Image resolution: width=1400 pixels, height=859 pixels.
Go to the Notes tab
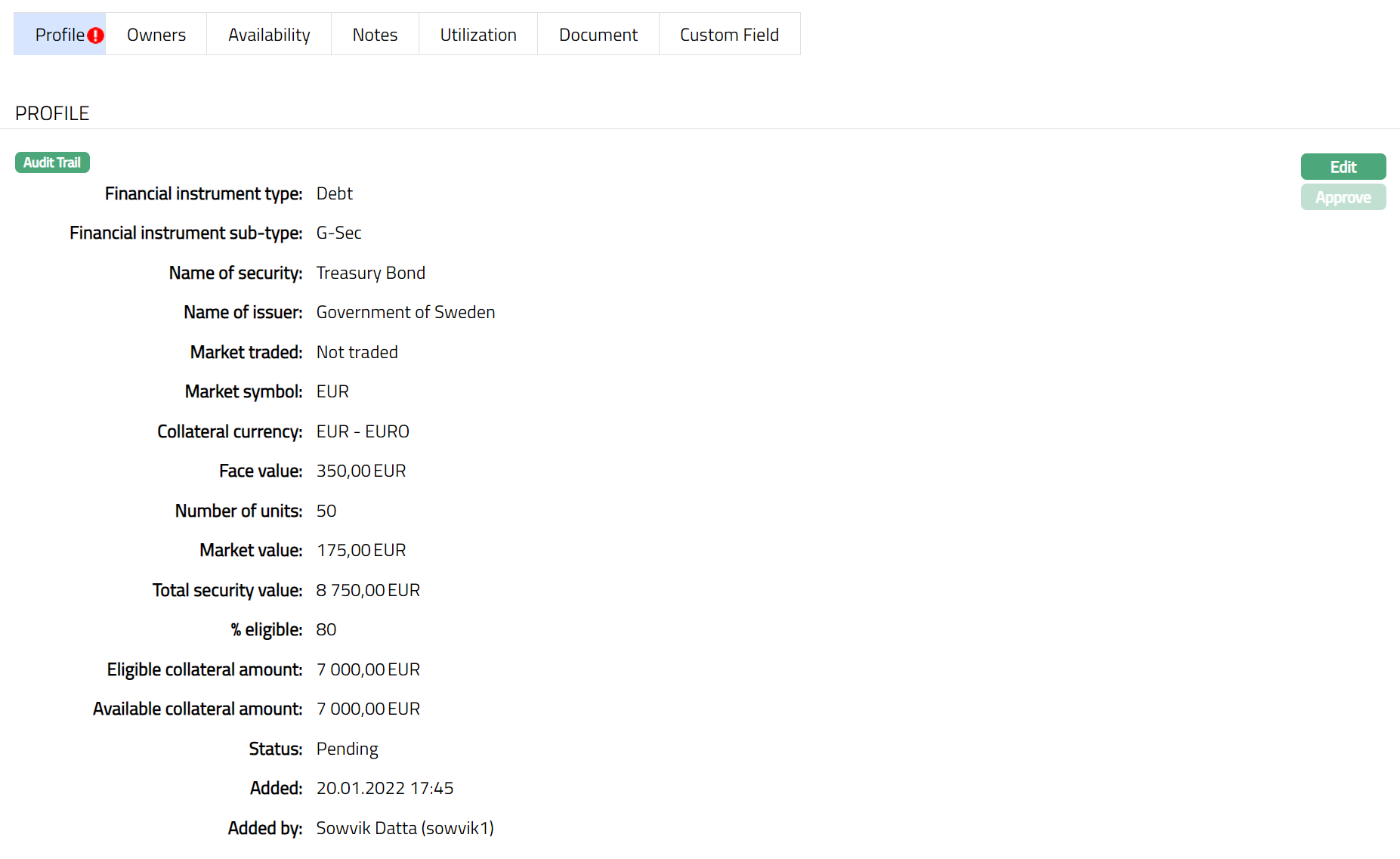coord(375,35)
